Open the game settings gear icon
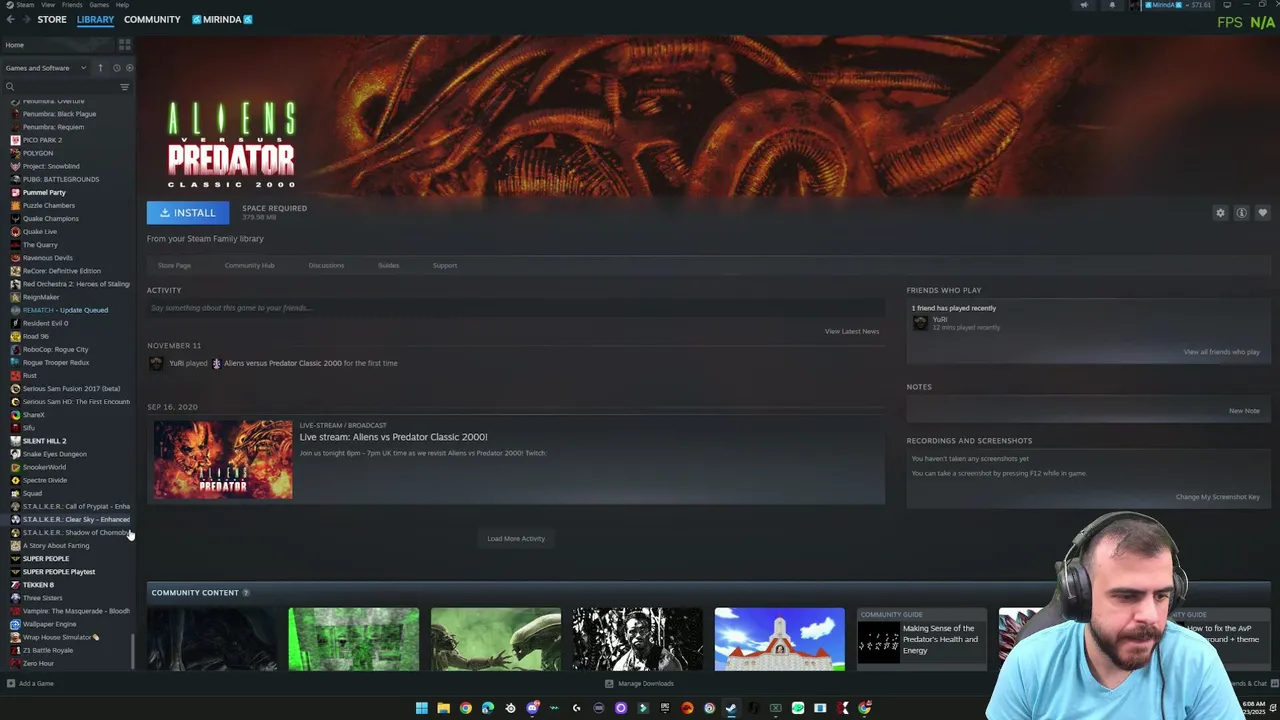This screenshot has height=720, width=1280. [x=1220, y=213]
